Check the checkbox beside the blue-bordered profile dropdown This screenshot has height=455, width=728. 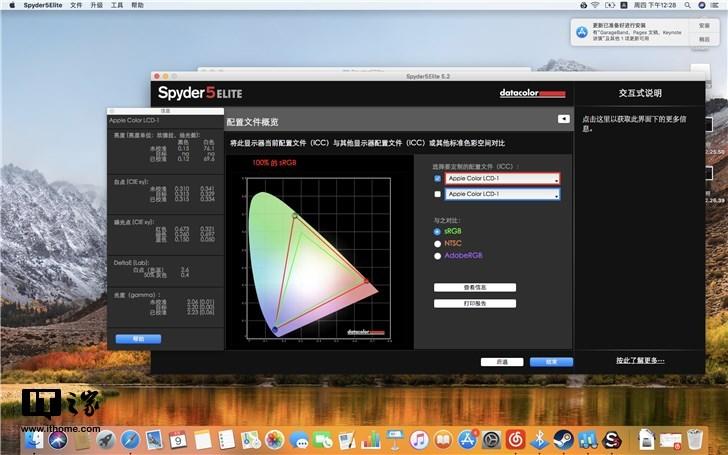[437, 194]
